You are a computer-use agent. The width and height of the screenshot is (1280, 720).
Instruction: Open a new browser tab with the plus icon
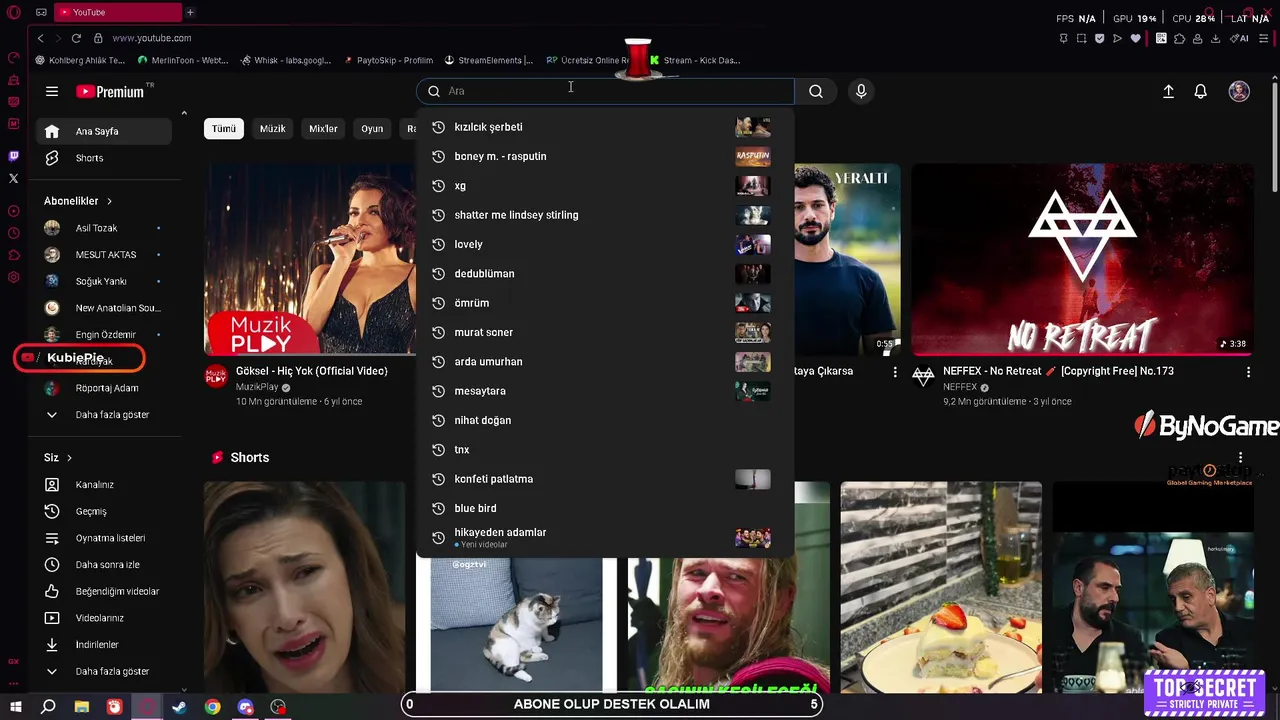tap(190, 12)
